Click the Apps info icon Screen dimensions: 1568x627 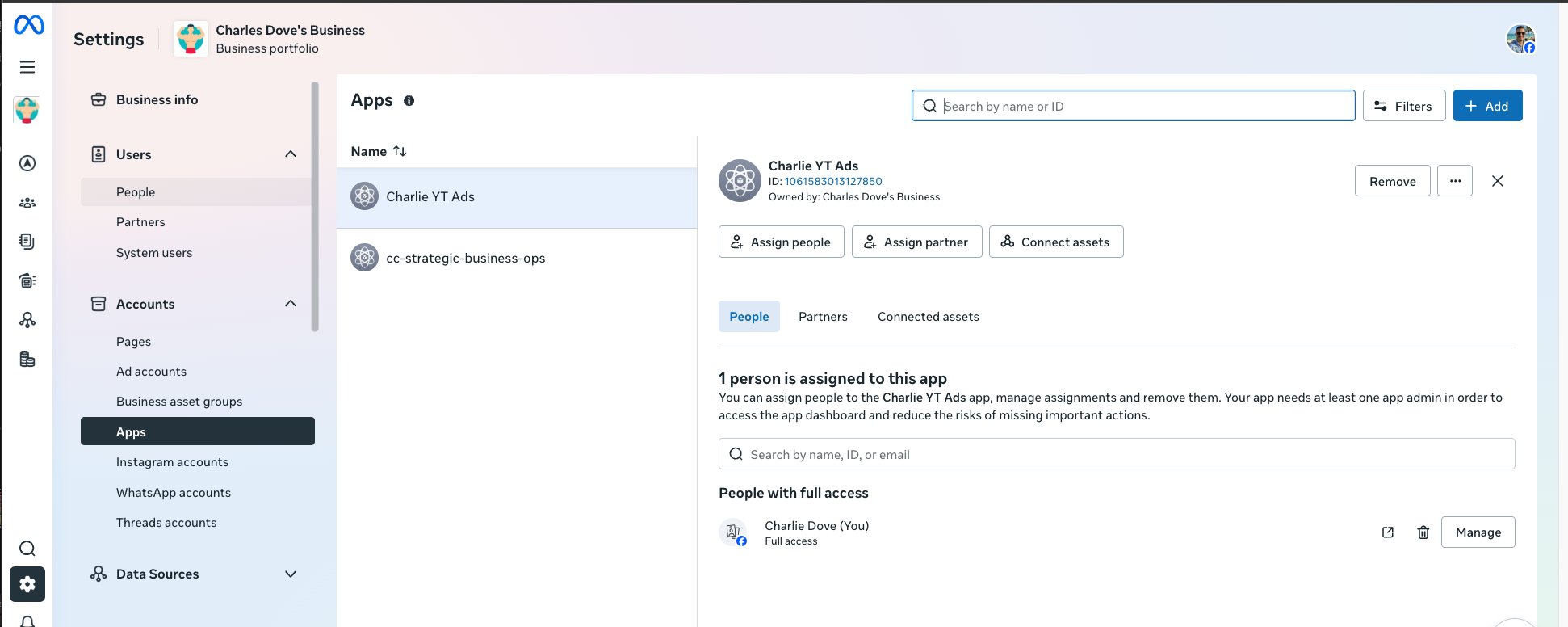409,101
